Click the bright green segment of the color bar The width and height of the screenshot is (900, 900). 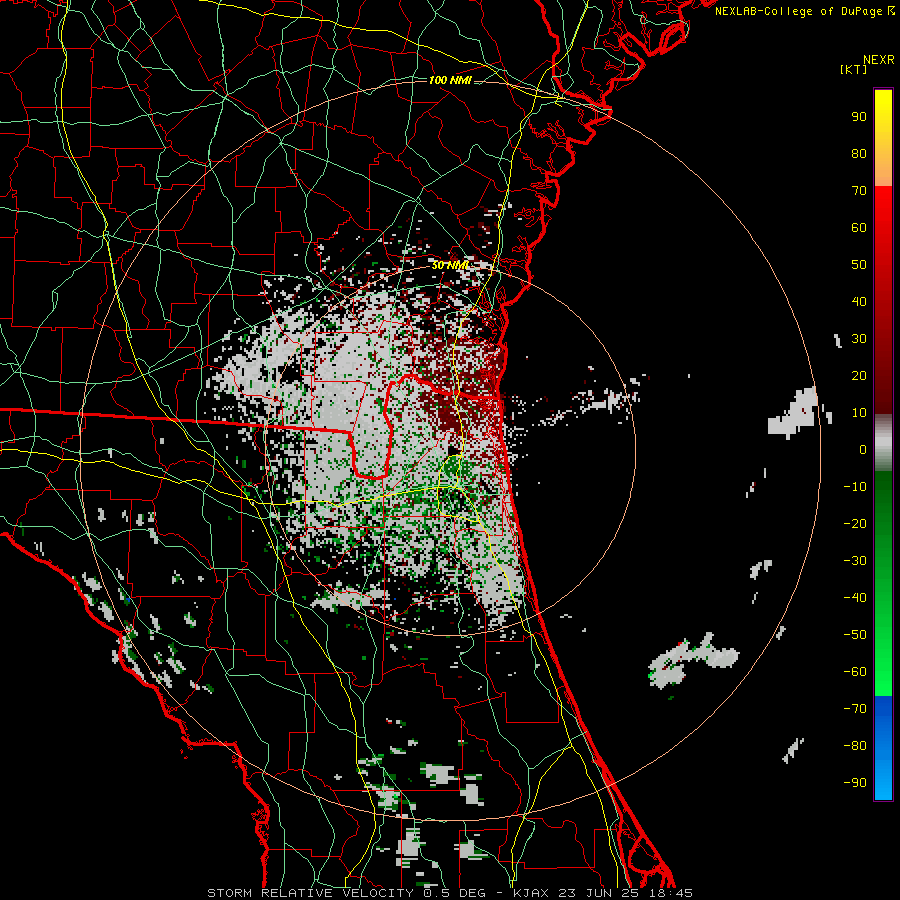[883, 584]
